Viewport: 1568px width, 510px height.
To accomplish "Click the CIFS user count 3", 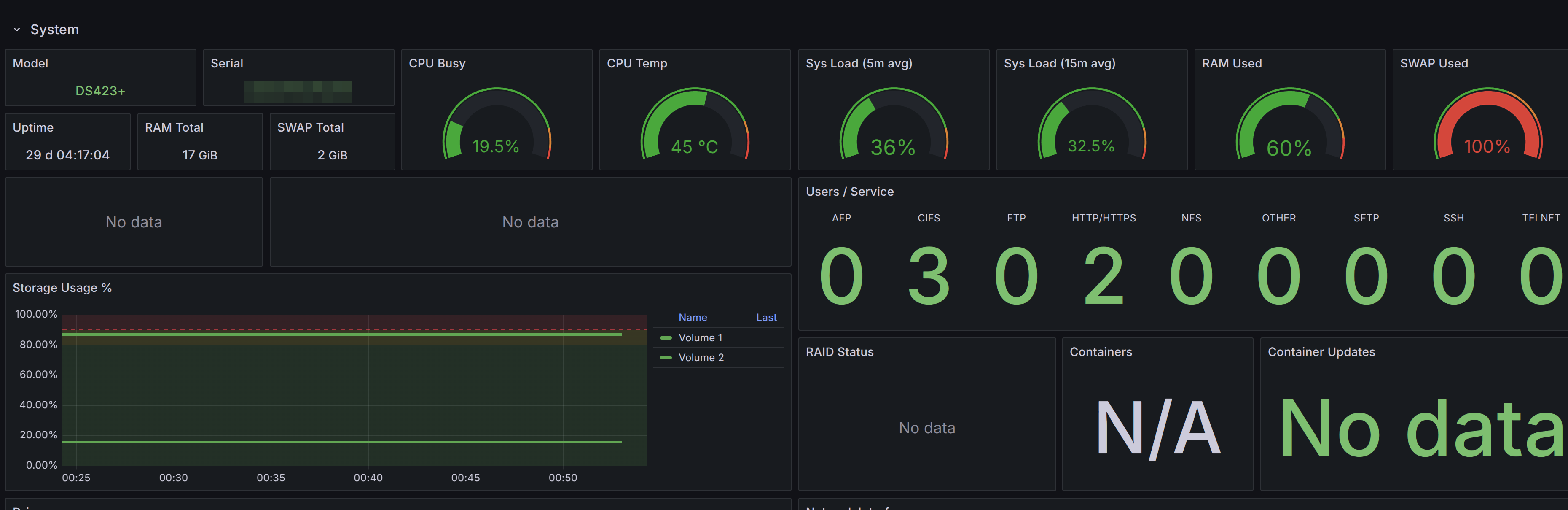I will pos(929,275).
